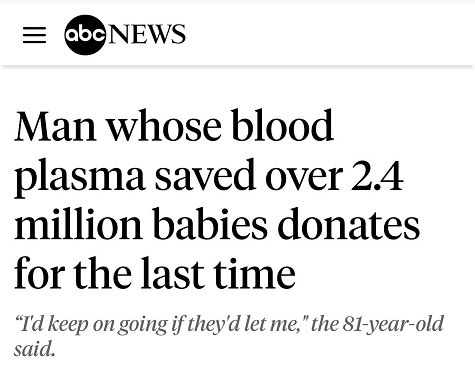Open the hamburger navigation menu

34,35
